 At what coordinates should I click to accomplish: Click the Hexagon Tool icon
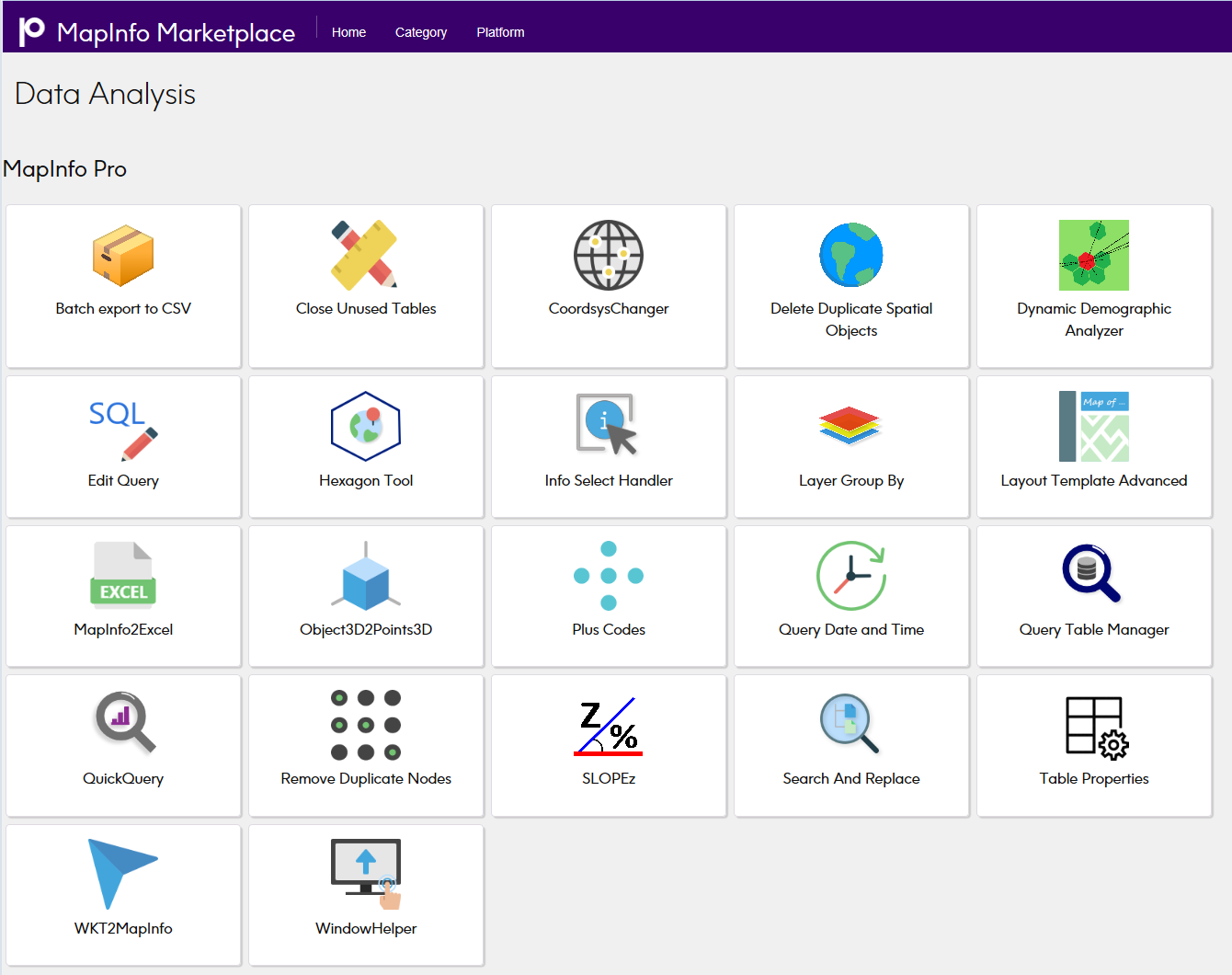point(366,427)
